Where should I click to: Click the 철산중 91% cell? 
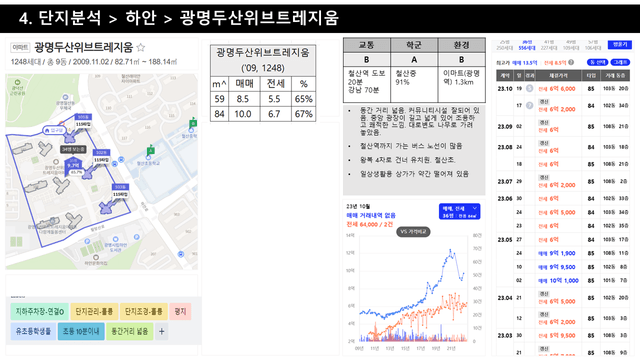click(414, 84)
